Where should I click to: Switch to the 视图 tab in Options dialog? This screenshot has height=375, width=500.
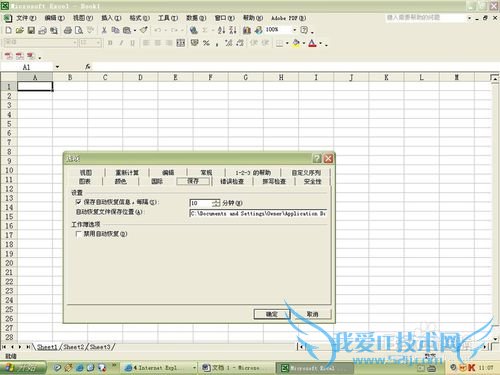point(86,172)
